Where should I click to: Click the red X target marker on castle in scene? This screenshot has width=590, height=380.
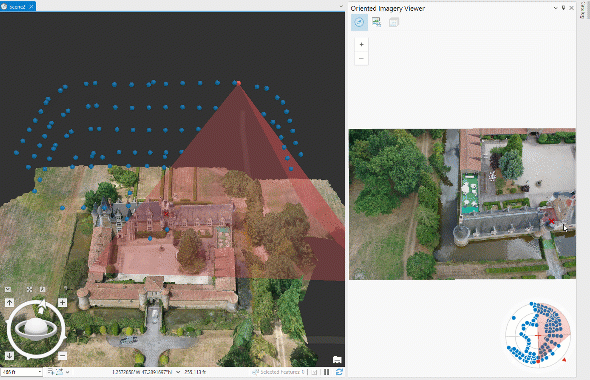(166, 214)
